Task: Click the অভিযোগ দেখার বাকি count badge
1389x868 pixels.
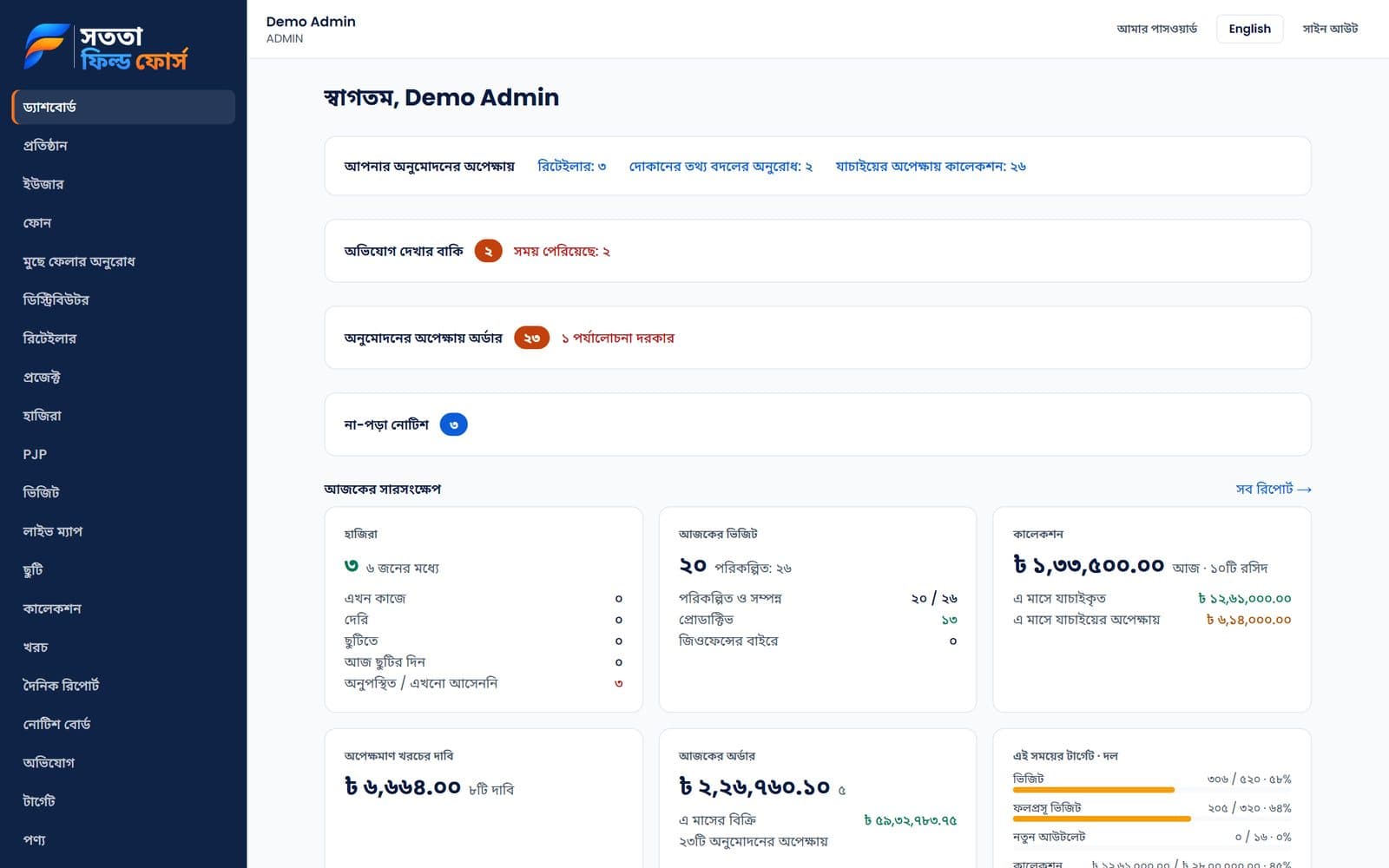Action: pos(488,251)
